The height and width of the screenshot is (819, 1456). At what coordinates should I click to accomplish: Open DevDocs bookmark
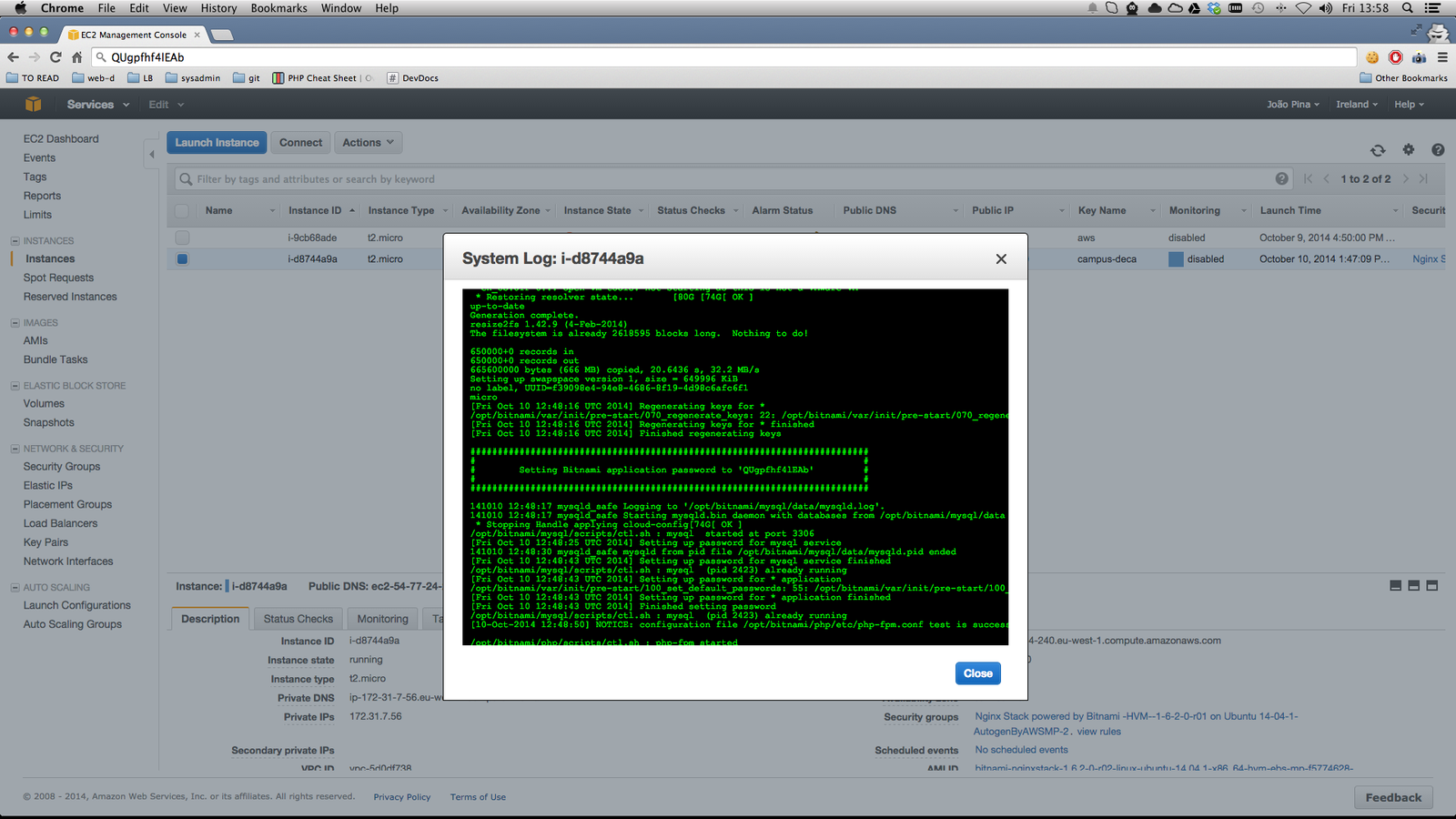[x=413, y=78]
